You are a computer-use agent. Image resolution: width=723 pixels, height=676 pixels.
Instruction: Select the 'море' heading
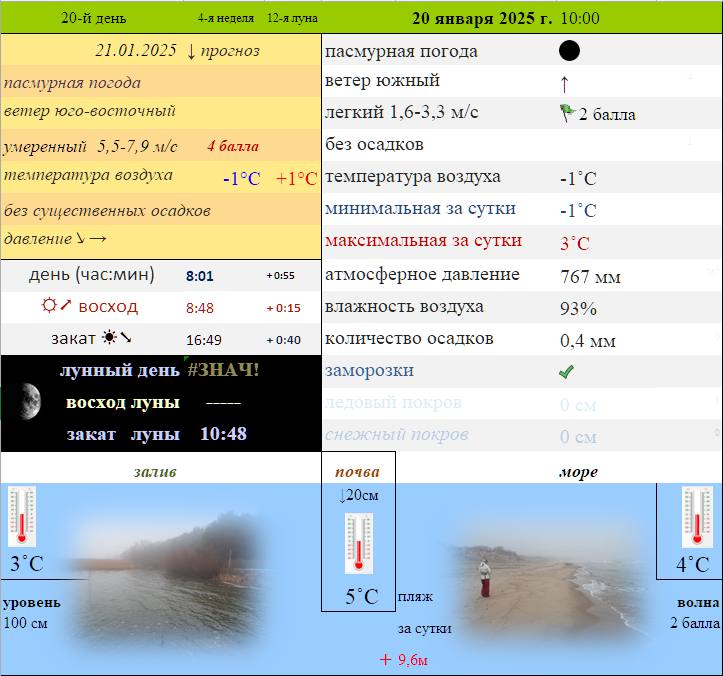579,472
